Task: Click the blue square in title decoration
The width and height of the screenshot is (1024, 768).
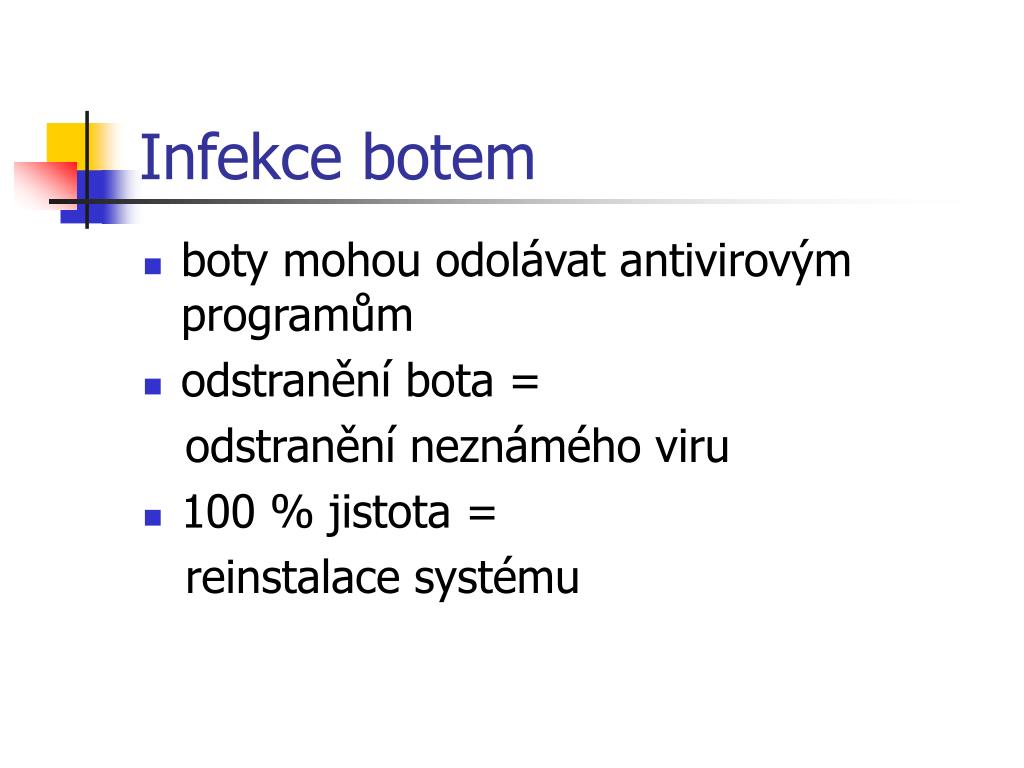Action: [98, 197]
